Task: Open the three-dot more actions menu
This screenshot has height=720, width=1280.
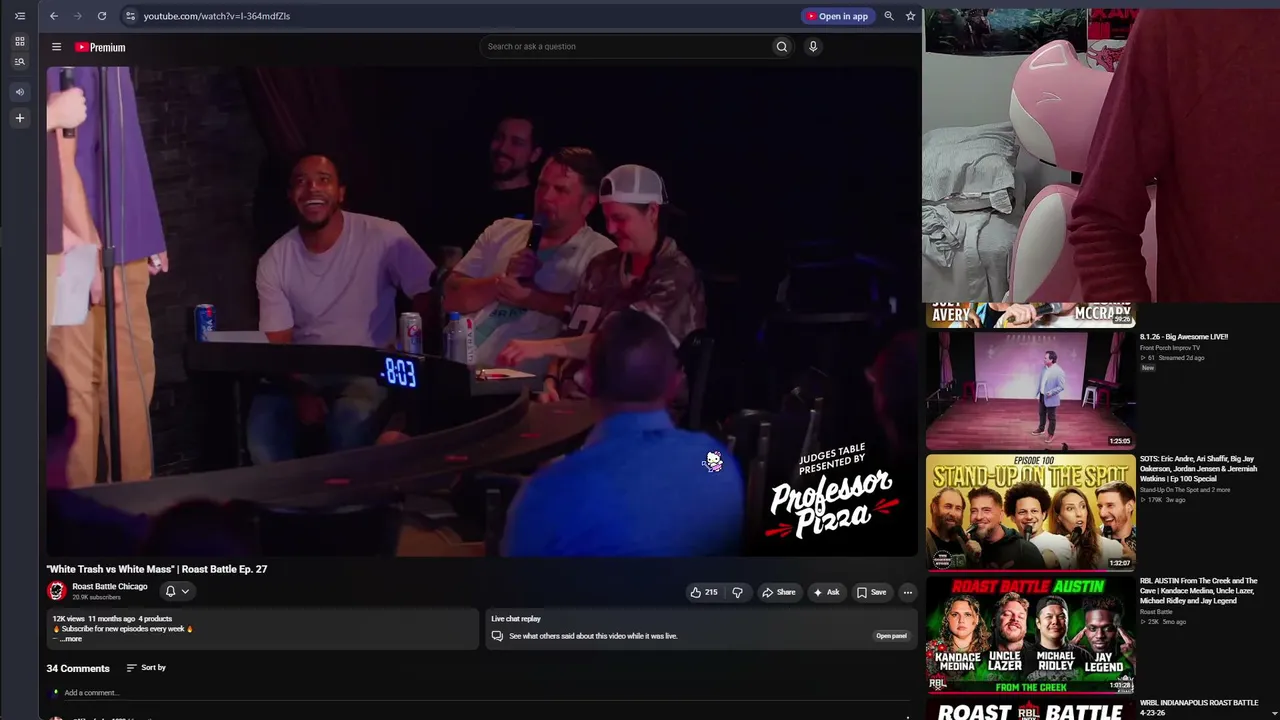Action: tap(908, 592)
